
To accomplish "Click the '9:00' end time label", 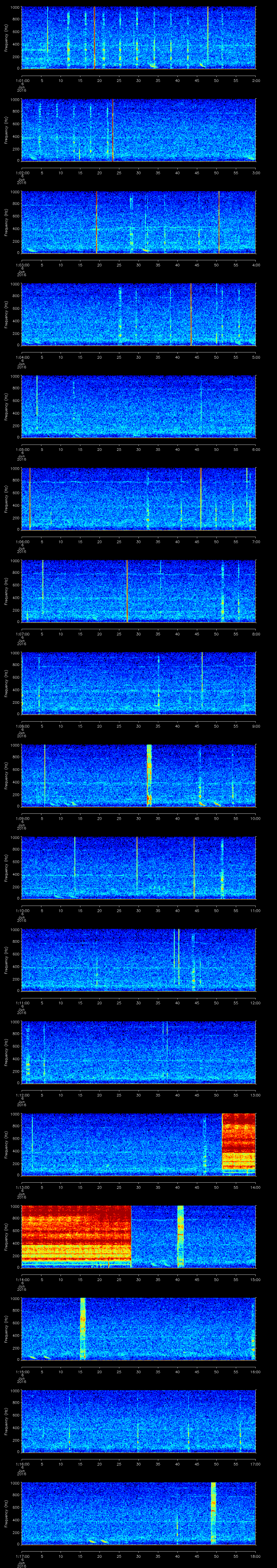I will click(256, 726).
